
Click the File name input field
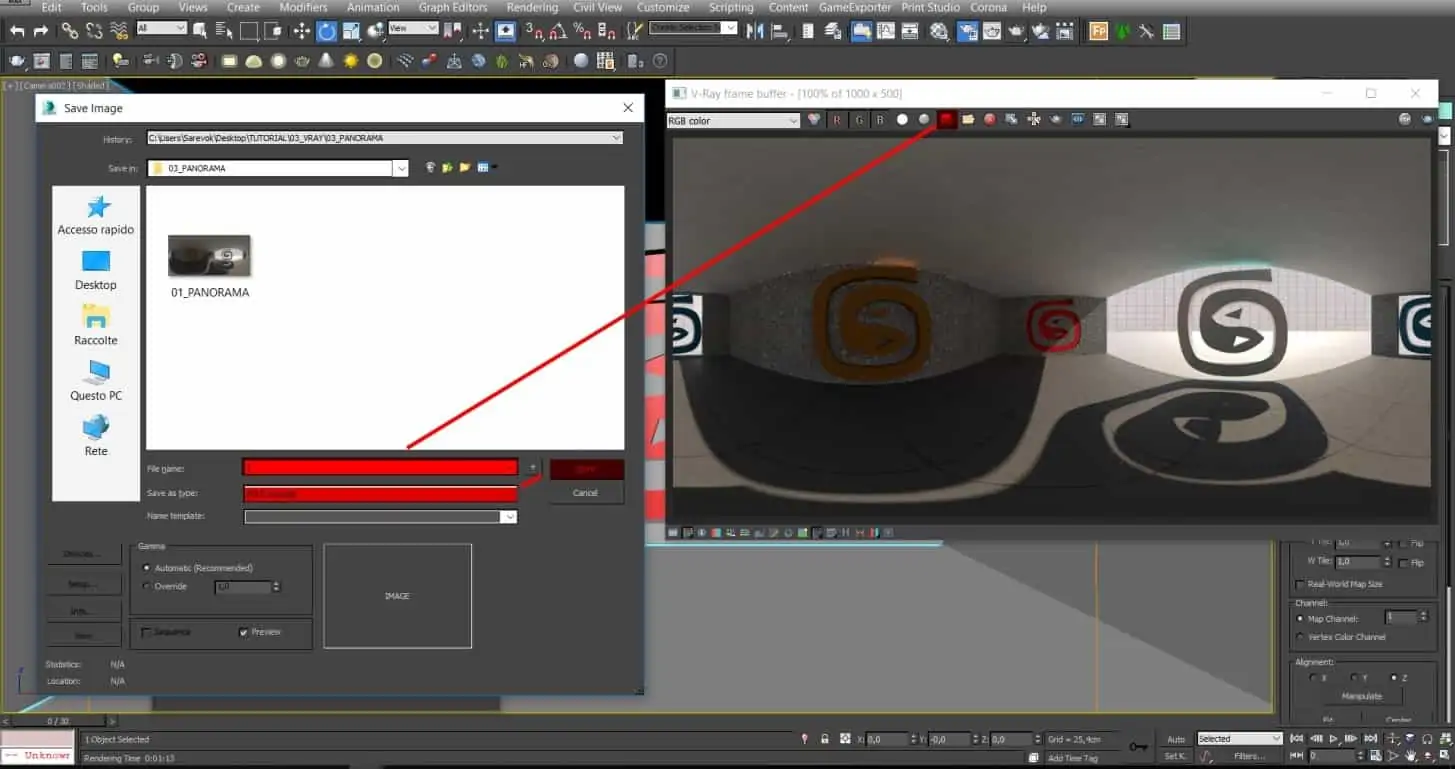click(380, 467)
